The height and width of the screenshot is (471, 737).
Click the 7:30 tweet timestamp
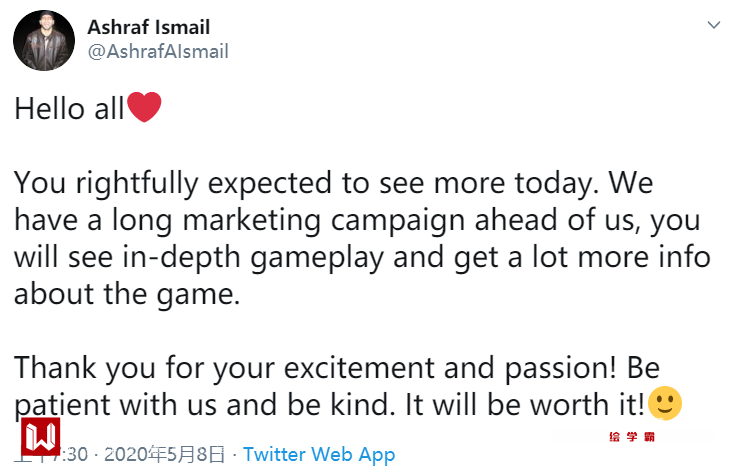click(75, 454)
